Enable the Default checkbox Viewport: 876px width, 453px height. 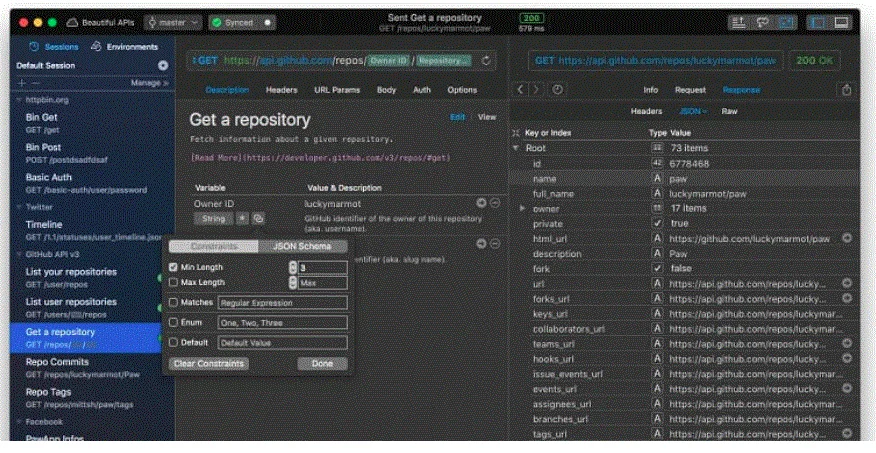tap(173, 342)
